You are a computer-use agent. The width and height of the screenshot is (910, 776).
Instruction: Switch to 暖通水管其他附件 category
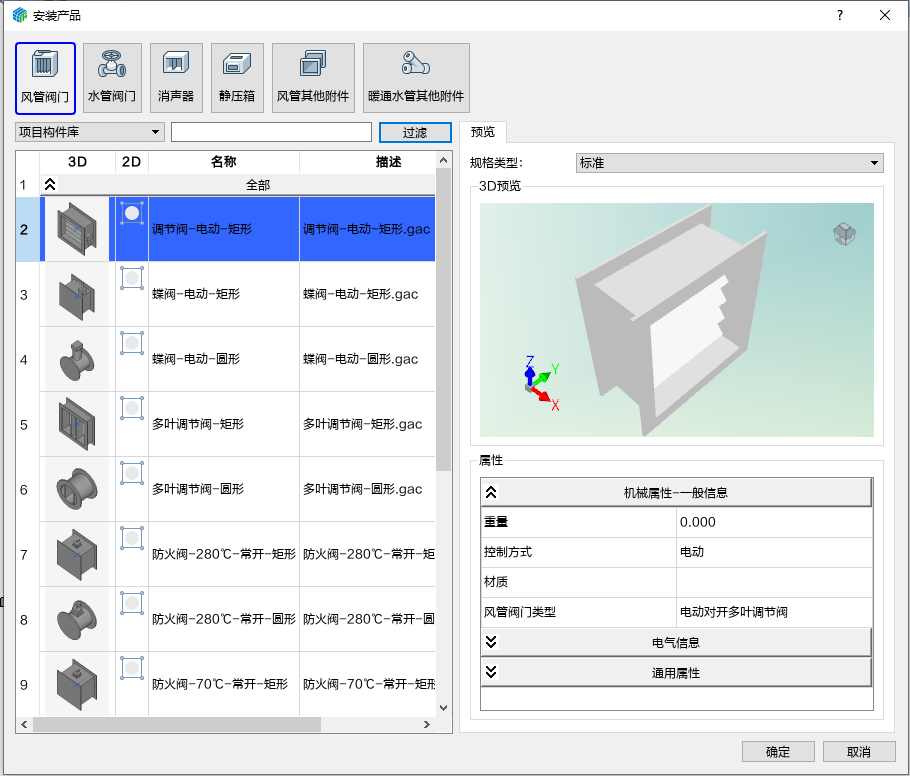(x=416, y=78)
